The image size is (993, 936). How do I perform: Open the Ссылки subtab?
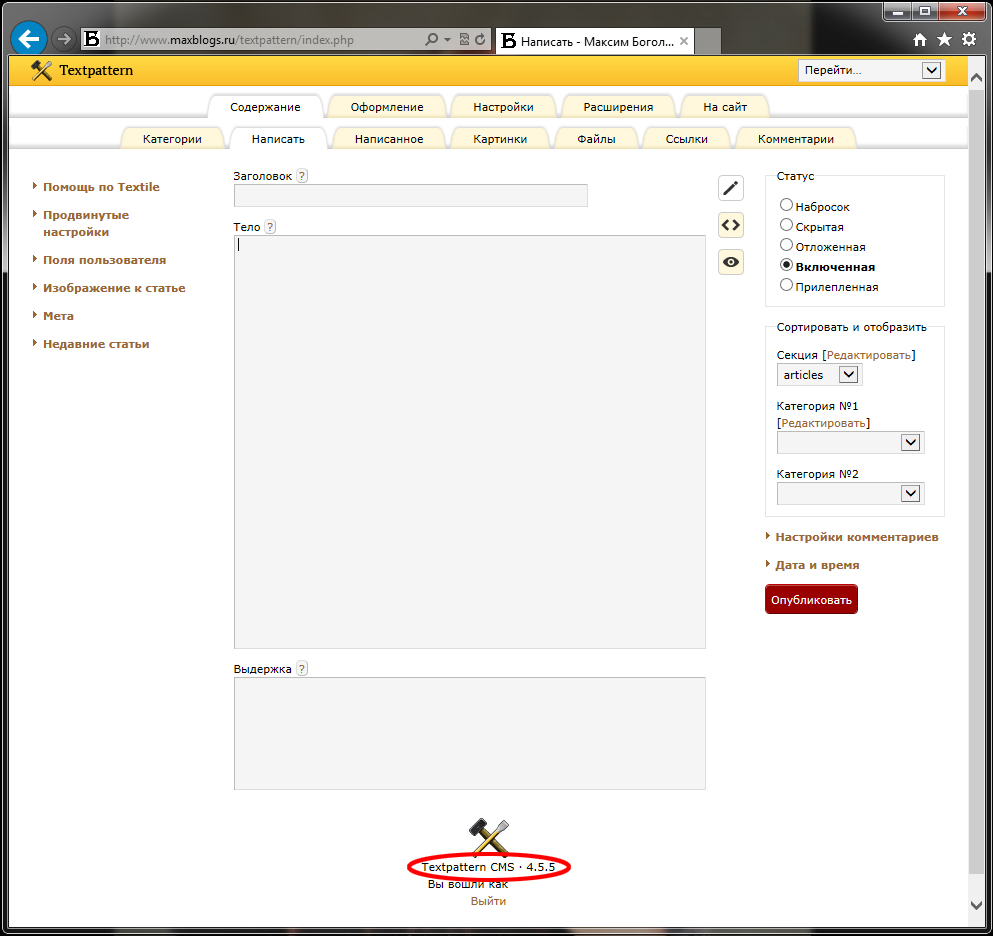686,139
